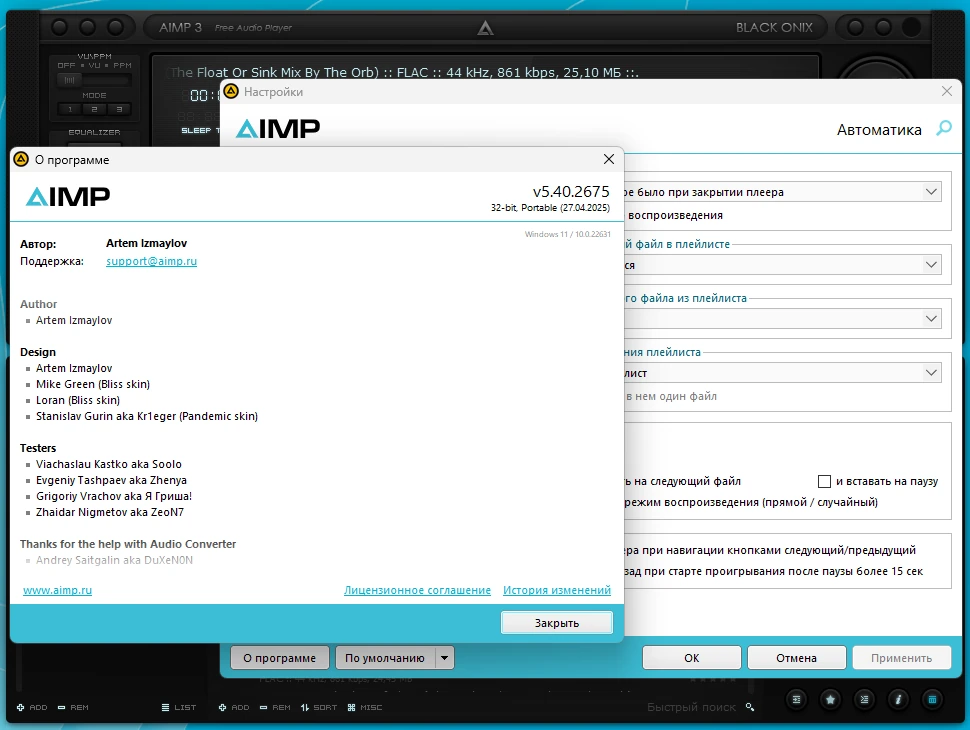Click the Закрыть button in О программе dialog
Image resolution: width=970 pixels, height=730 pixels.
click(x=557, y=623)
